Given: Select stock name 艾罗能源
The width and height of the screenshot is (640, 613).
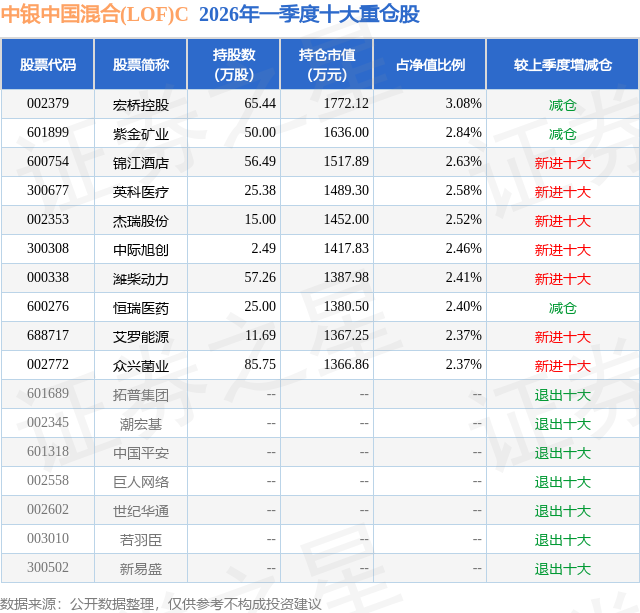Looking at the screenshot, I should point(141,337).
